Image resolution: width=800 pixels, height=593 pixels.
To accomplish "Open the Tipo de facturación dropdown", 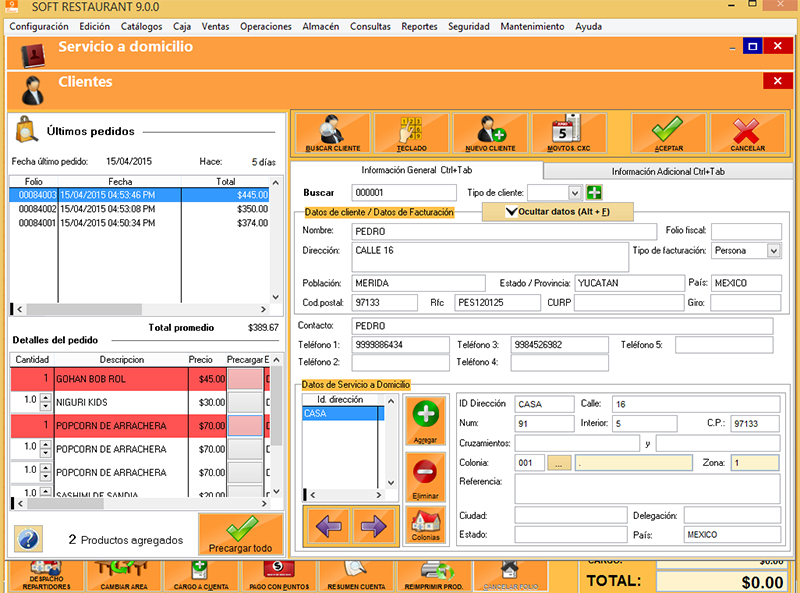I will click(773, 250).
